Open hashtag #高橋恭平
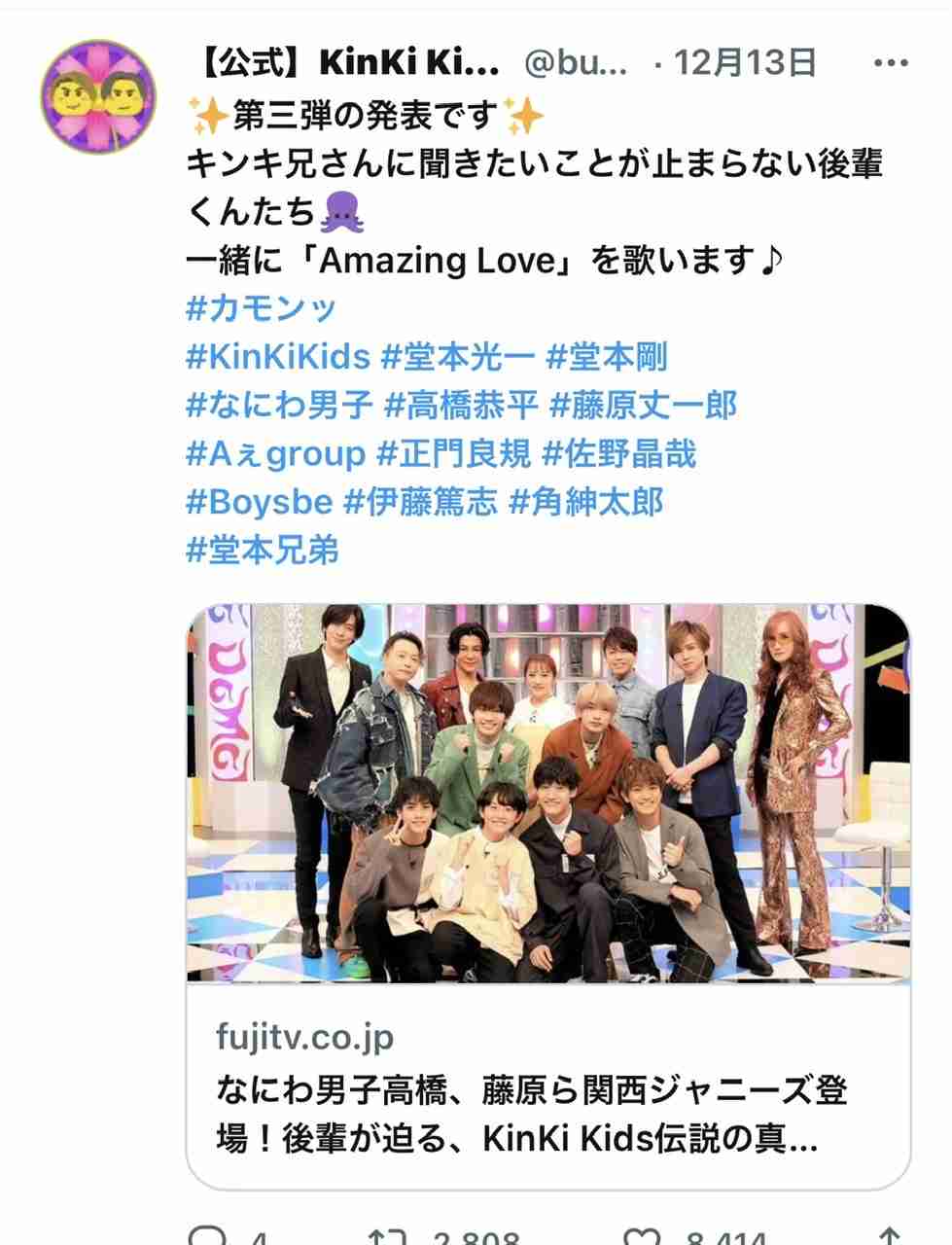This screenshot has width=952, height=1245. pos(461,406)
